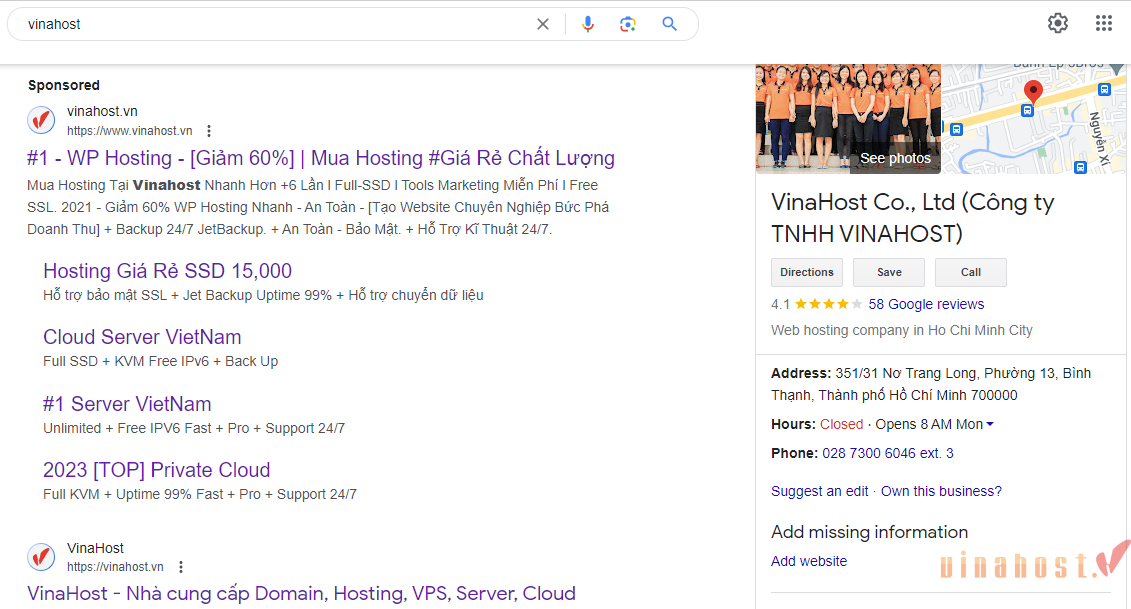Click the Web hosting company in Ho Chi Minh City text
Image resolution: width=1131 pixels, height=609 pixels.
902,330
